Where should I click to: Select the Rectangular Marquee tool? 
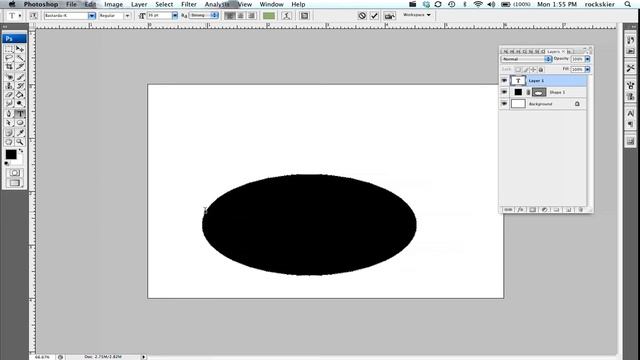9,49
